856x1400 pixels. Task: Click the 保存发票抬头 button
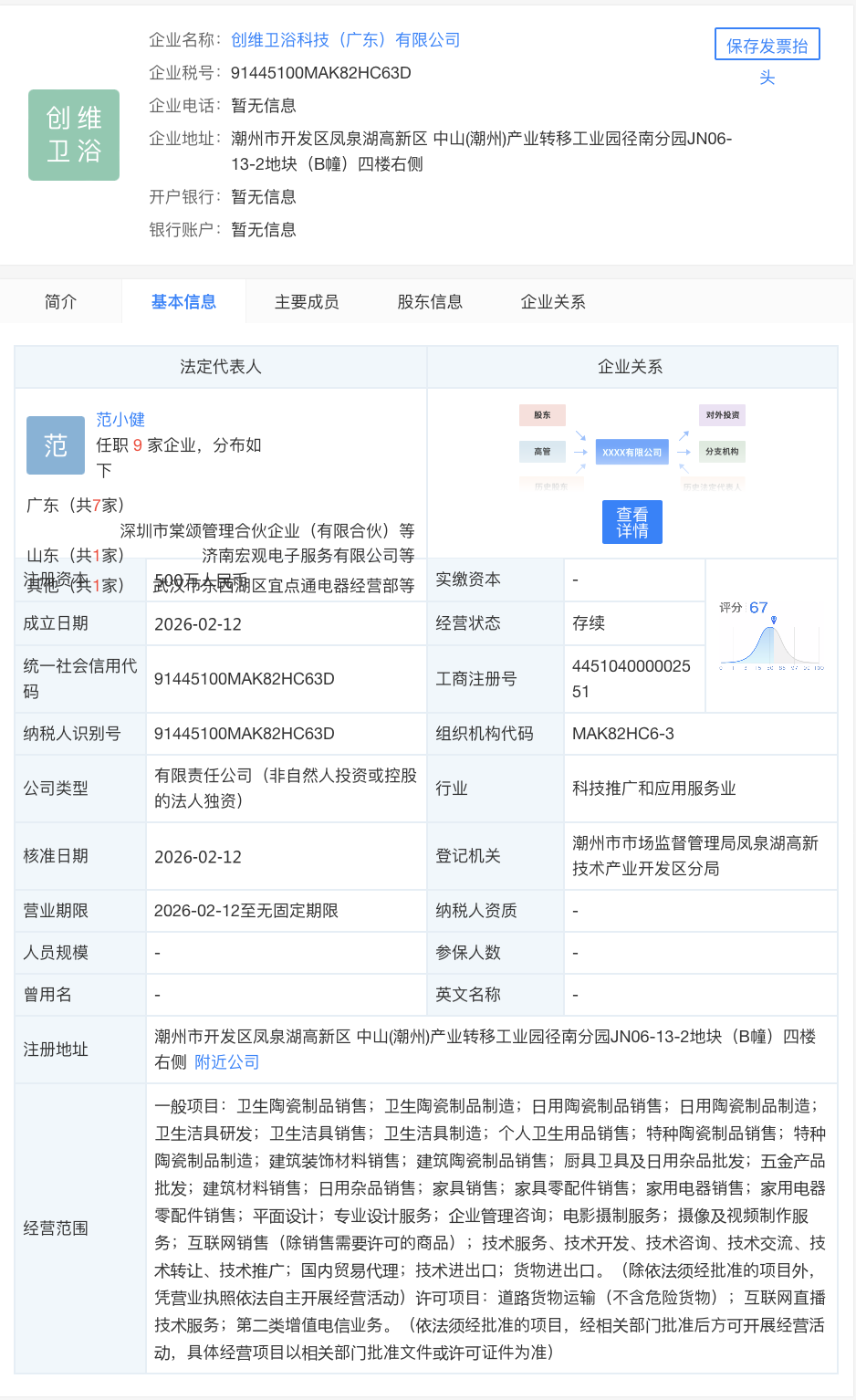(x=767, y=43)
